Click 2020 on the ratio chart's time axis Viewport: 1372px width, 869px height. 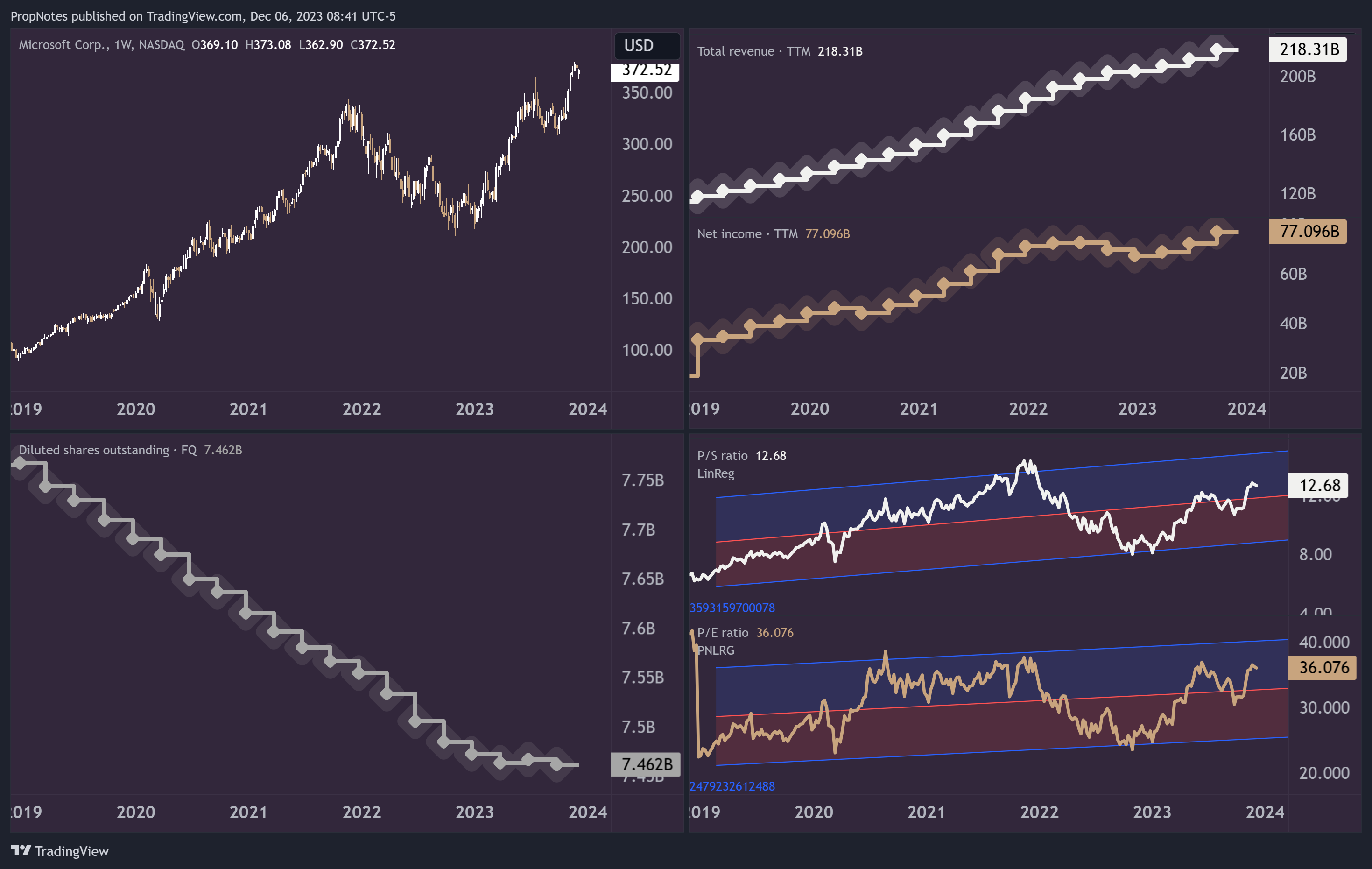click(814, 812)
